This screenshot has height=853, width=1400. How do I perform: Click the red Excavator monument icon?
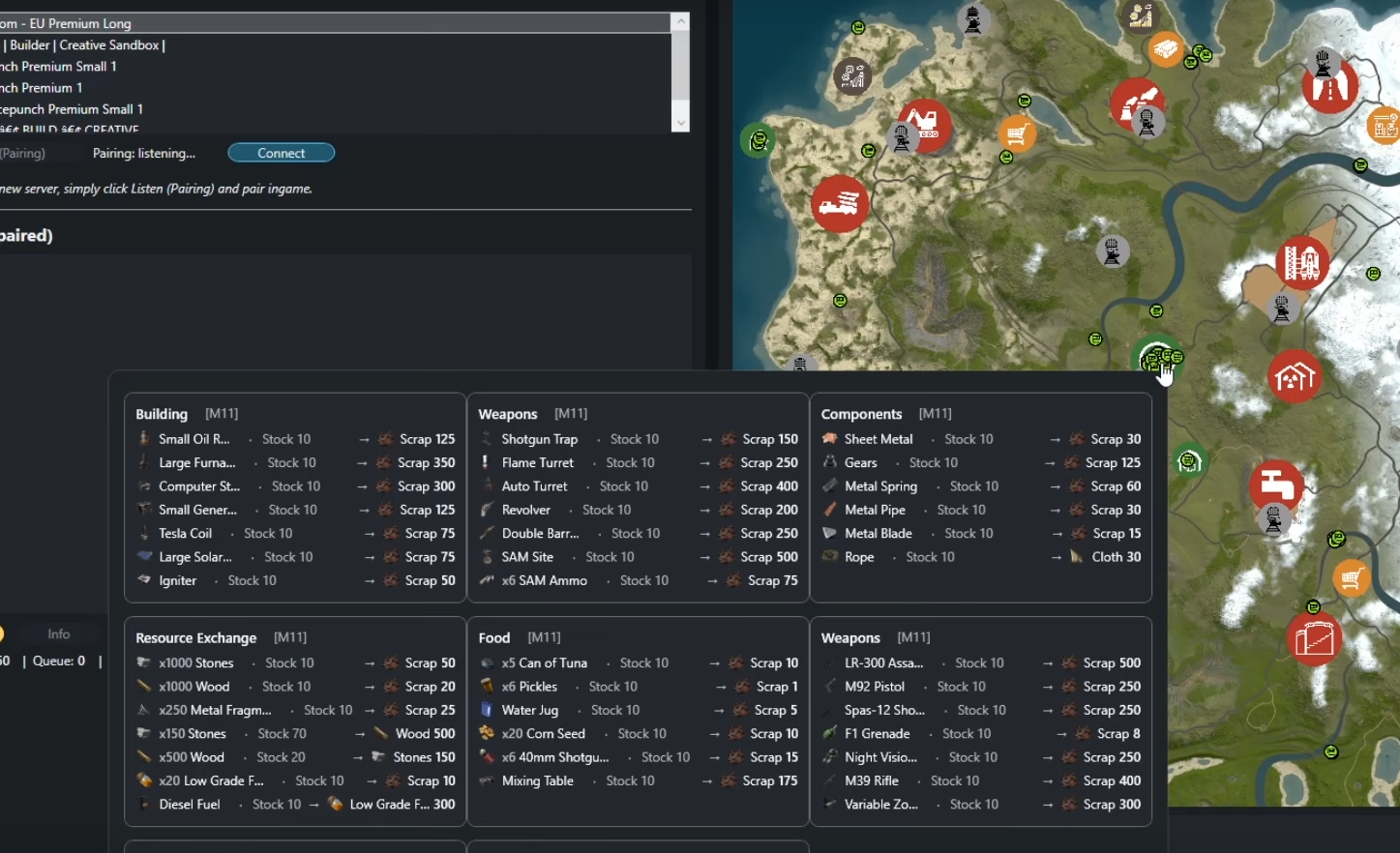click(x=925, y=125)
